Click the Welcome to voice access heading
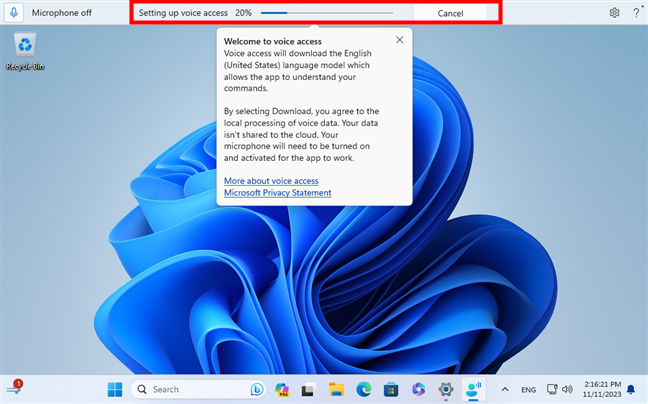648x404 pixels. click(x=273, y=41)
